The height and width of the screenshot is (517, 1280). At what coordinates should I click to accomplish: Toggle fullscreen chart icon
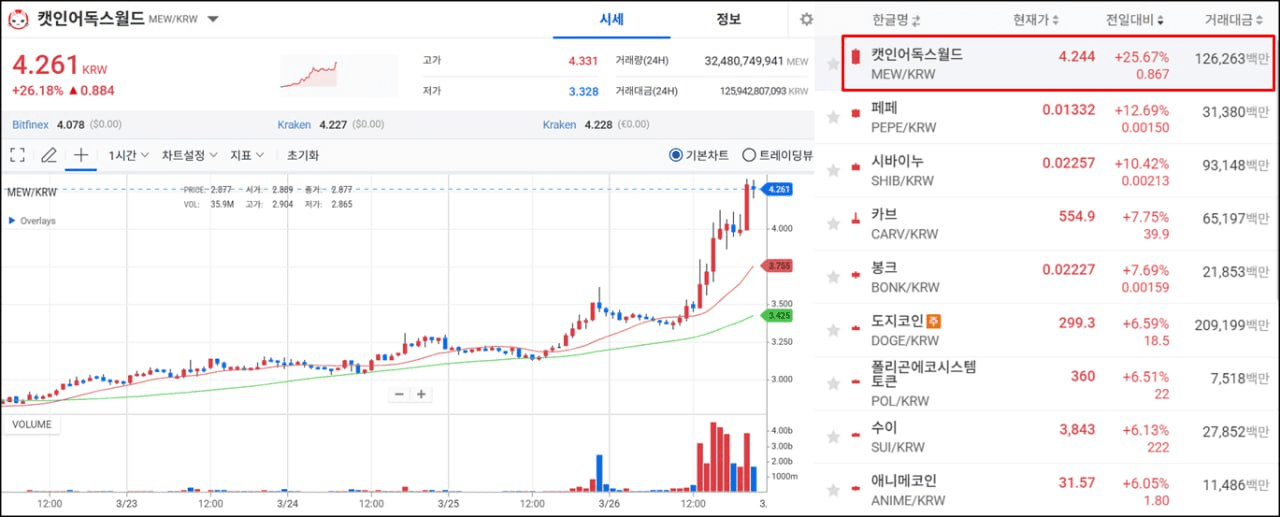click(x=17, y=155)
